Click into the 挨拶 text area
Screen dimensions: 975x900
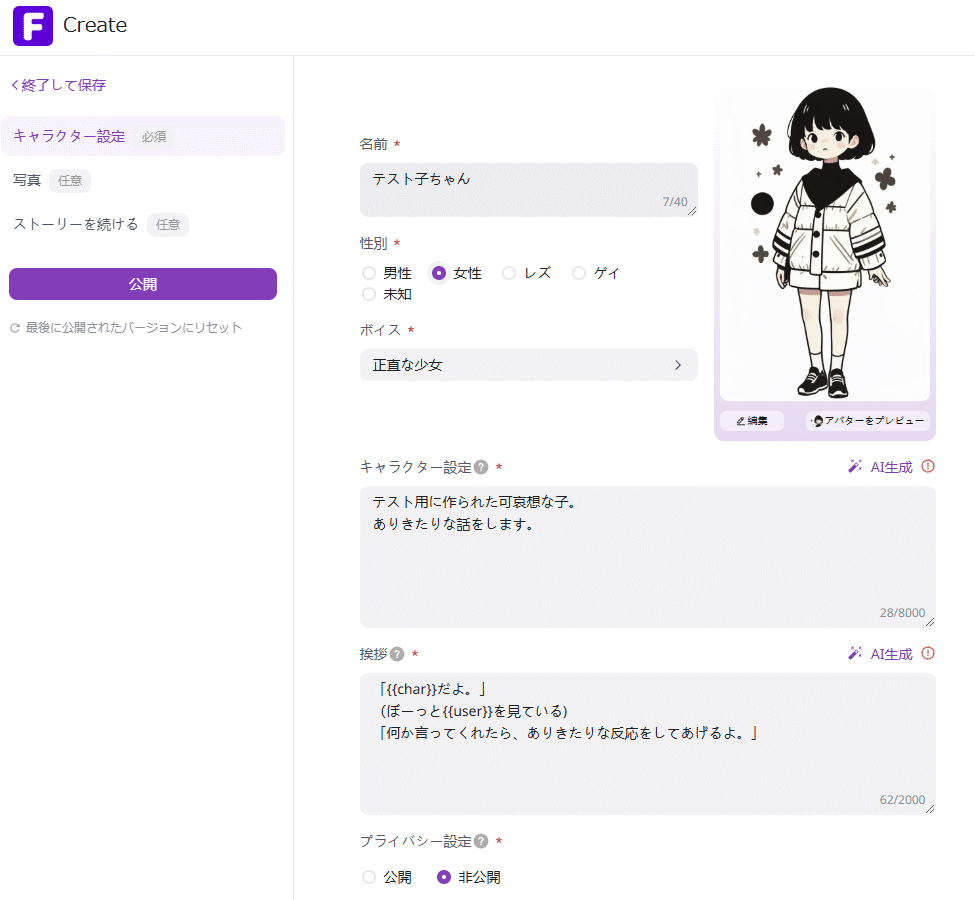coord(647,744)
